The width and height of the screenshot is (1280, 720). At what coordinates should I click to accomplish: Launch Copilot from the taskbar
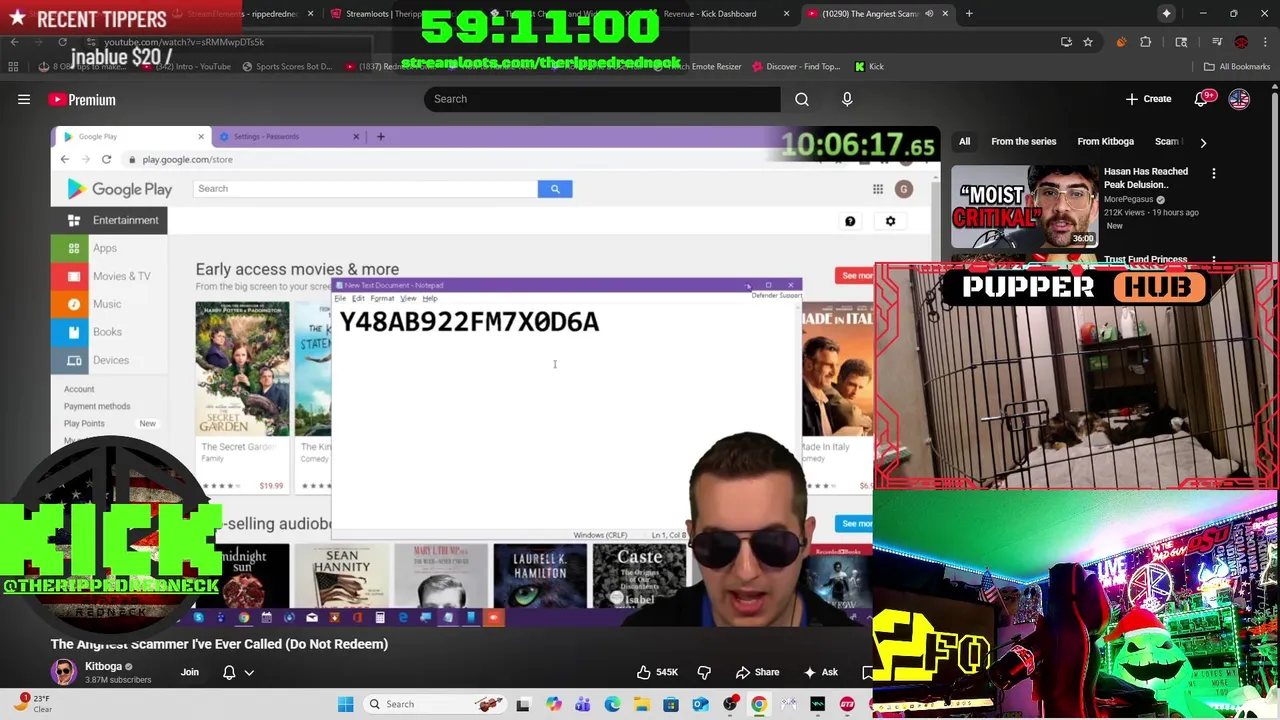553,704
